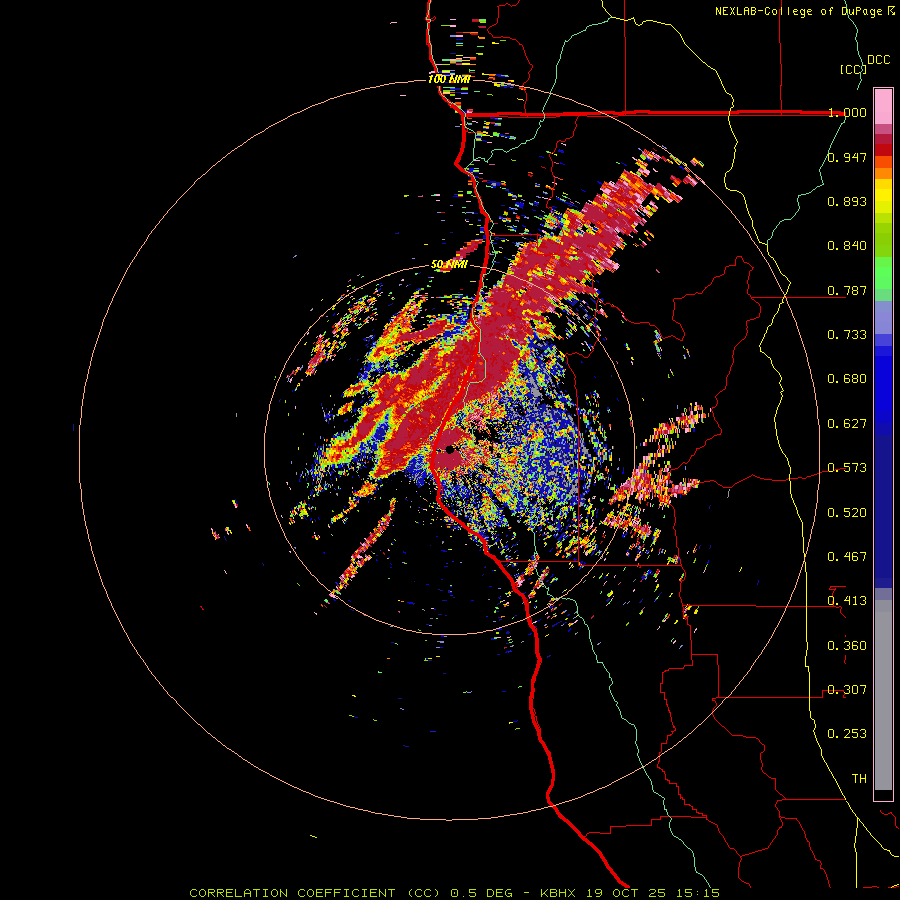Click the 0.307 scale value

[x=847, y=690]
